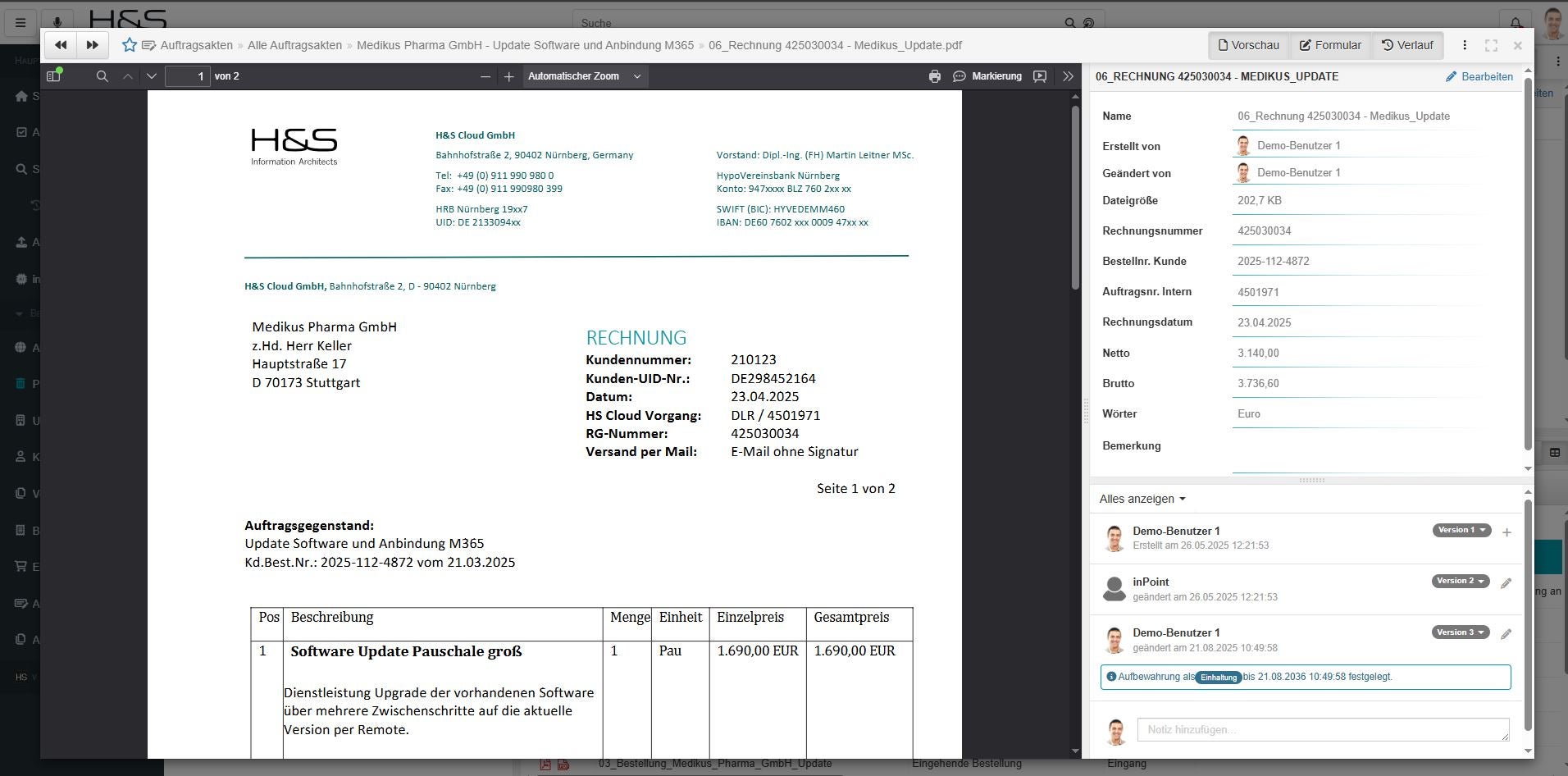Click the pencil icon next to Version 2
Screen dimensions: 1568x776
[x=1506, y=583]
